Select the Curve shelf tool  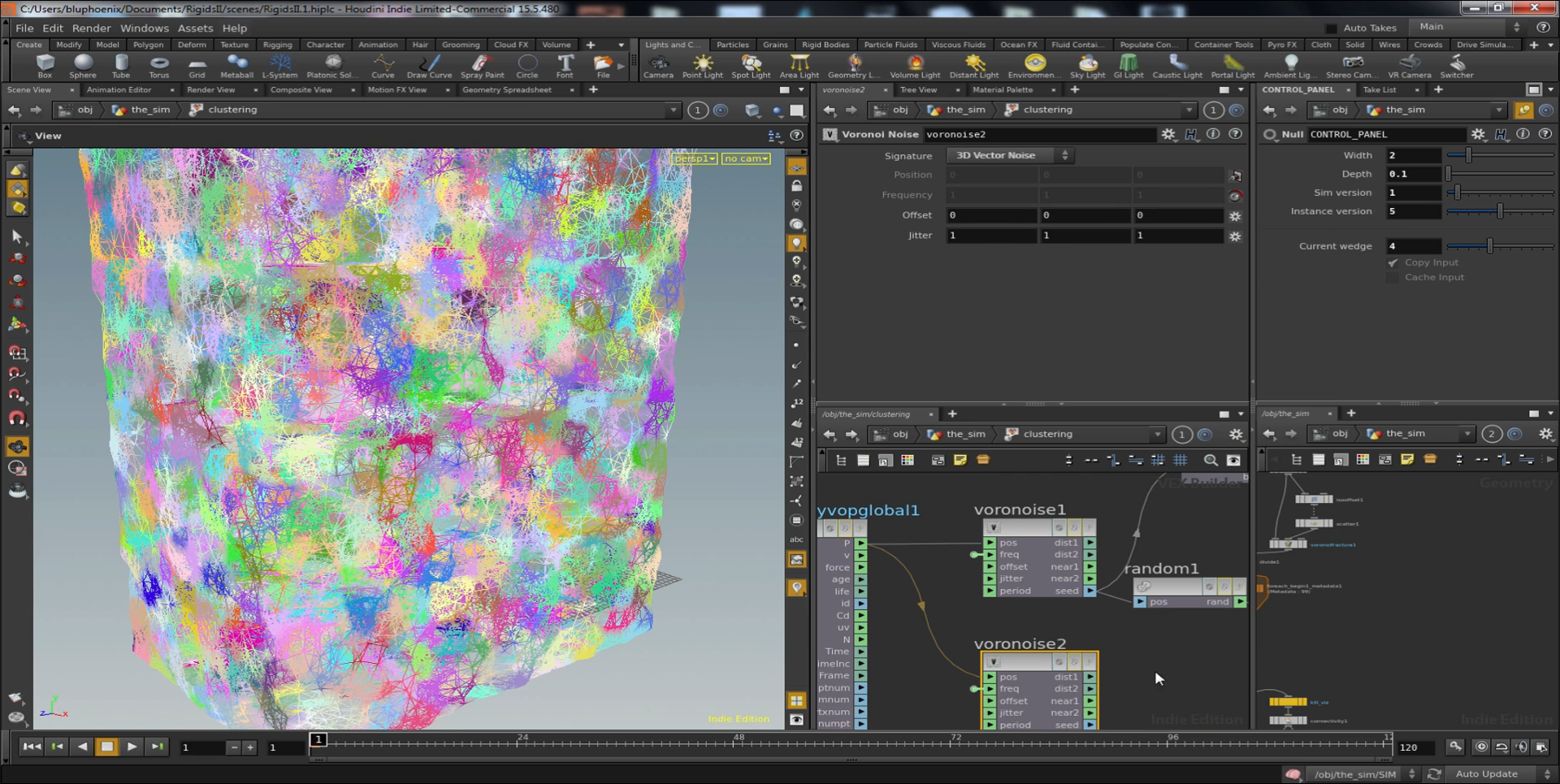coord(383,67)
